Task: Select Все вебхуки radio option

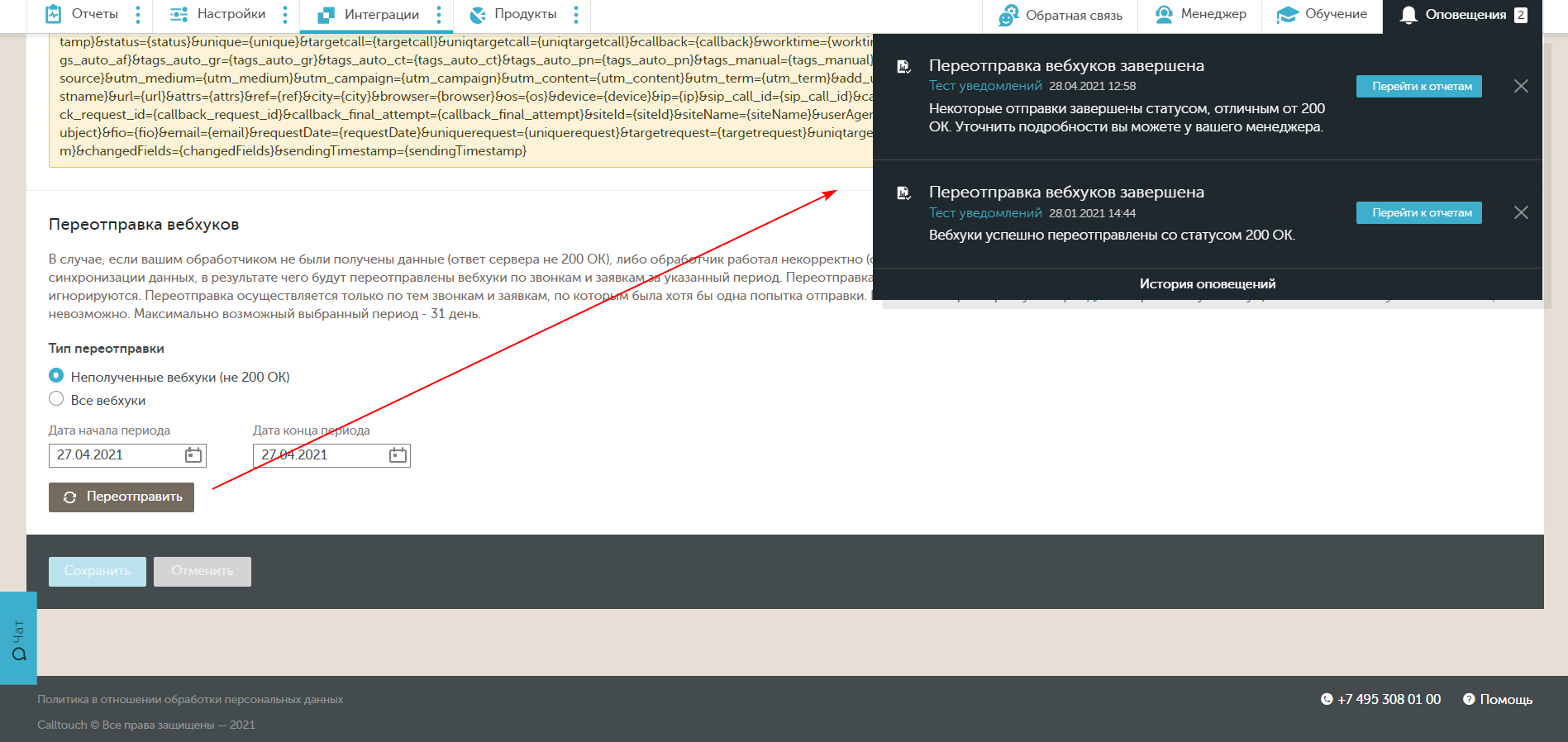Action: pyautogui.click(x=56, y=398)
